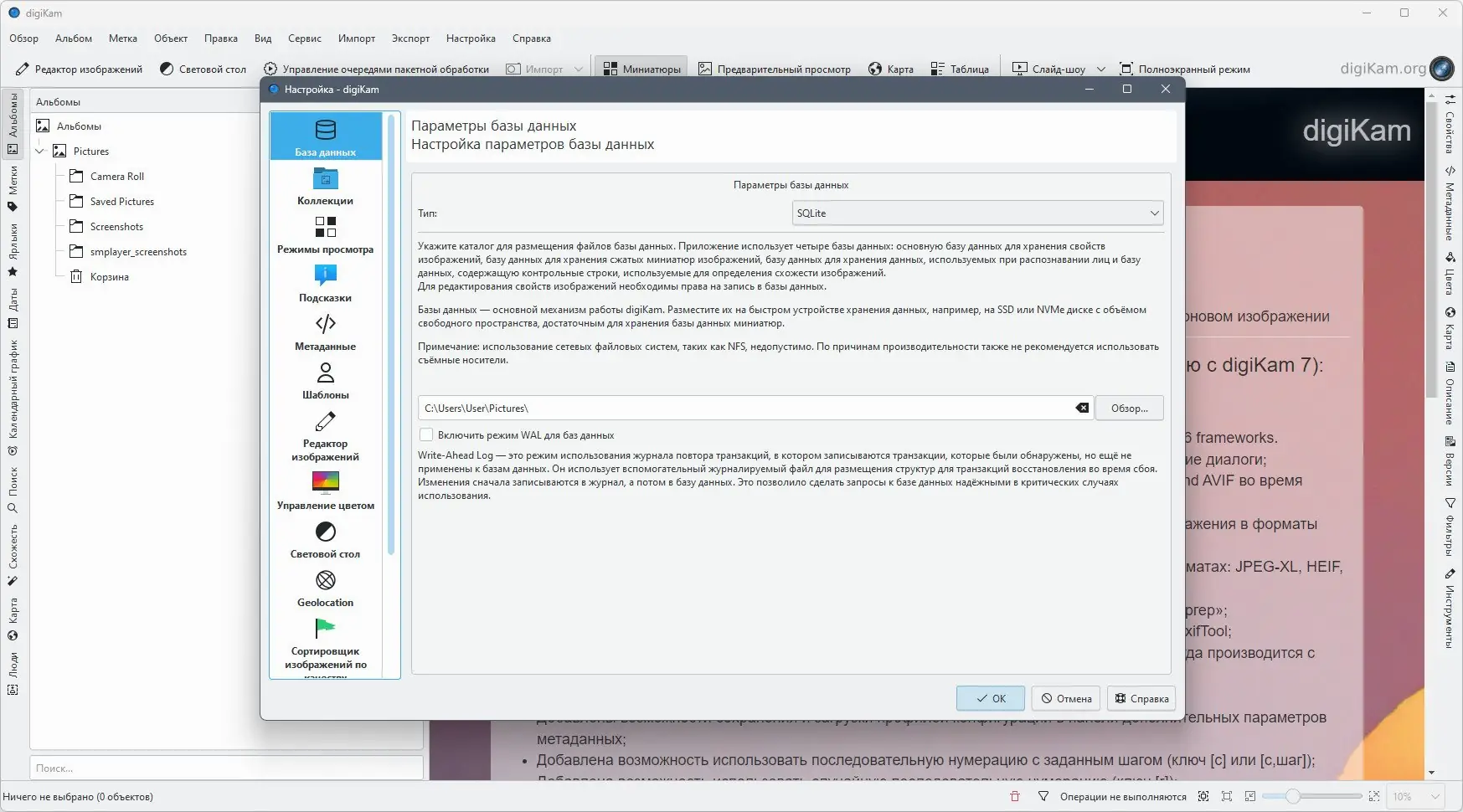This screenshot has height=812, width=1463.
Task: Open the Свойства right sidebar tab
Action: [x=1450, y=123]
